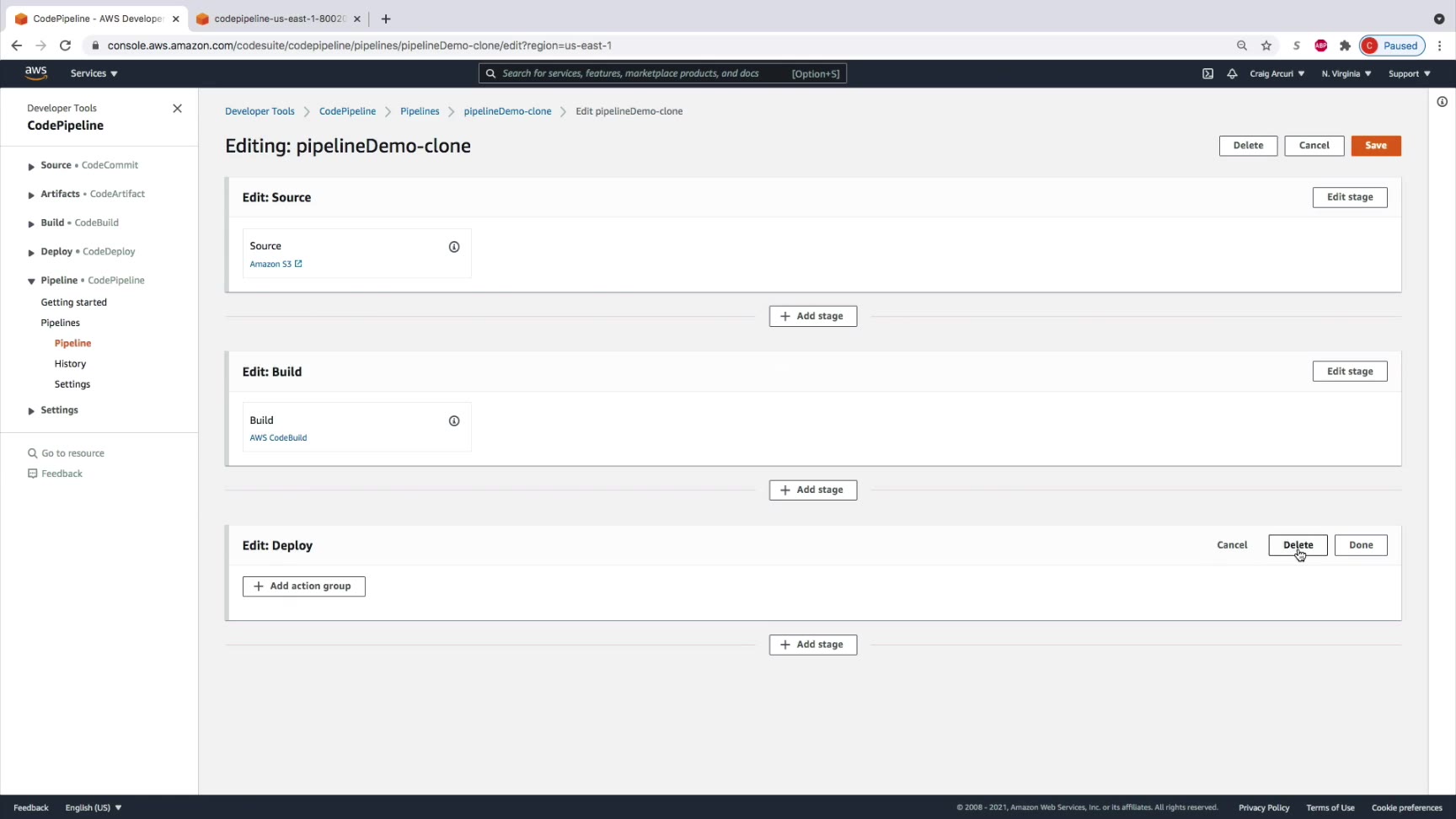Cancel editing the Deploy stage
The width and height of the screenshot is (1456, 819).
coord(1232,545)
